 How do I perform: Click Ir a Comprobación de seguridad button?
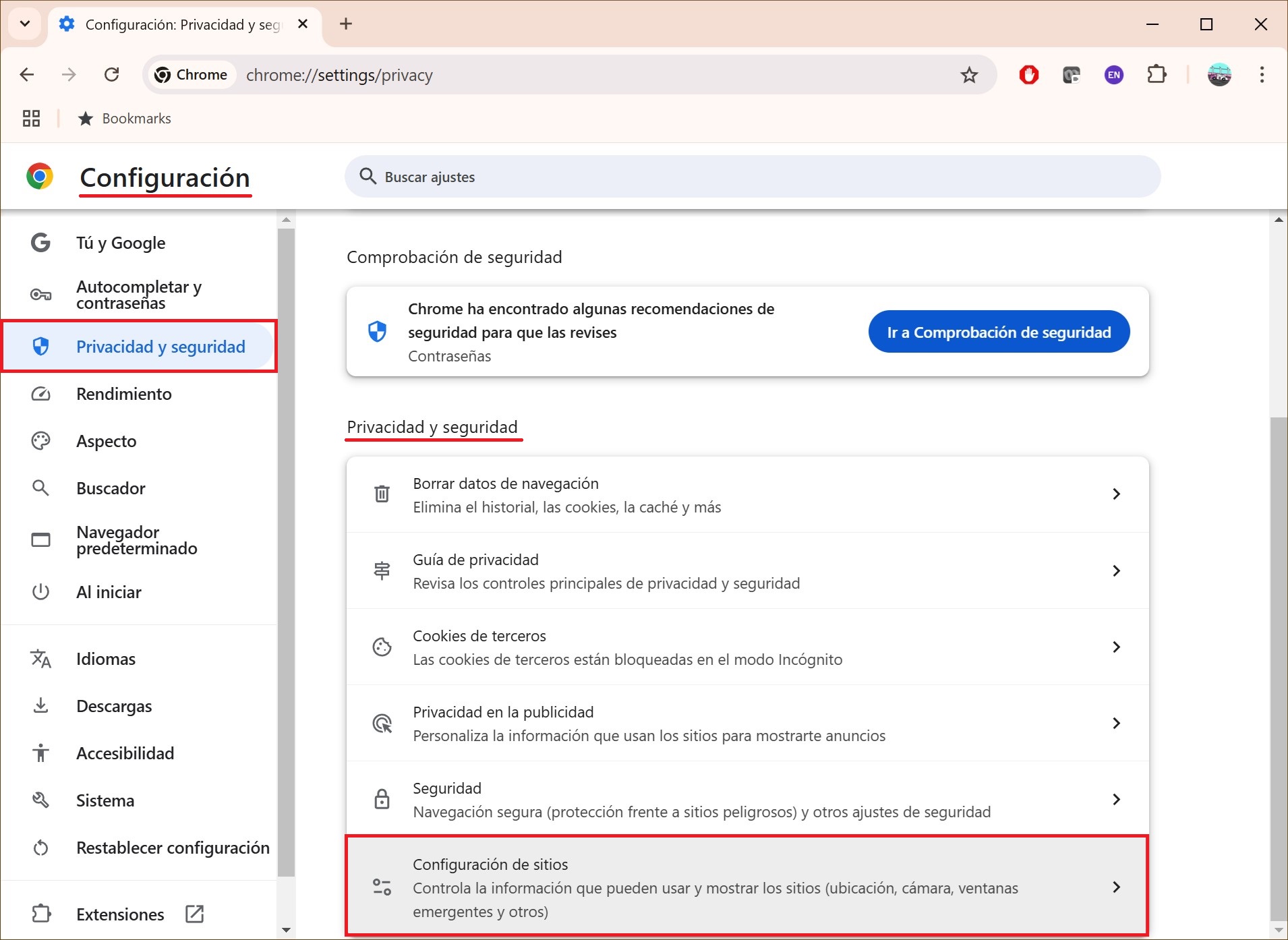click(x=999, y=332)
